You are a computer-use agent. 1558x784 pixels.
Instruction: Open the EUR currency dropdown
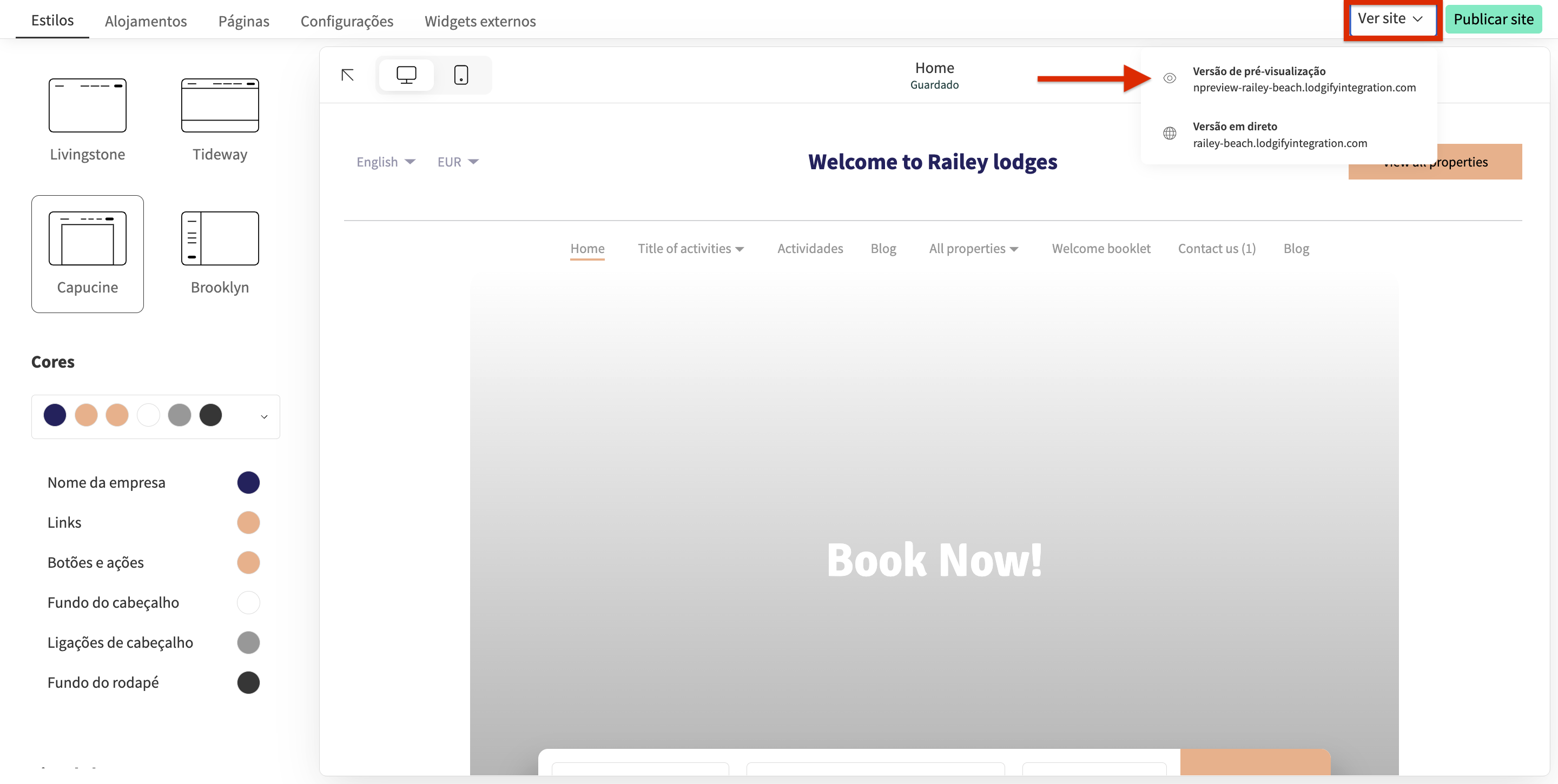457,162
